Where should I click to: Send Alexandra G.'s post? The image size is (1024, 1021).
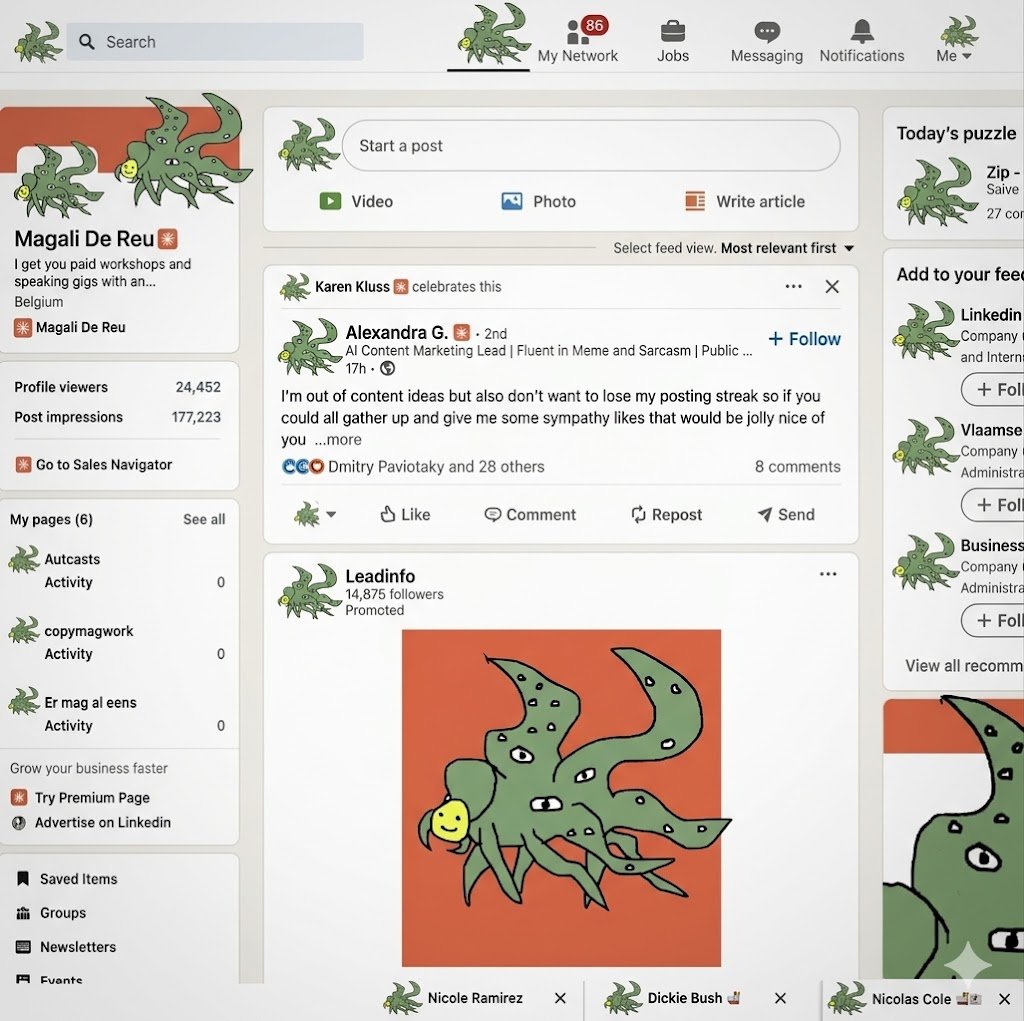pyautogui.click(x=786, y=515)
